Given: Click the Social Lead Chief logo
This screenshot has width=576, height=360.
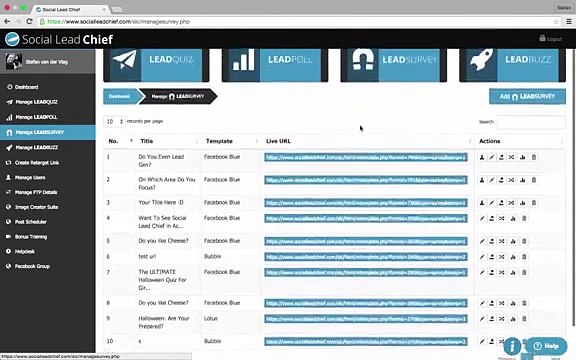Looking at the screenshot, I should click(x=59, y=39).
